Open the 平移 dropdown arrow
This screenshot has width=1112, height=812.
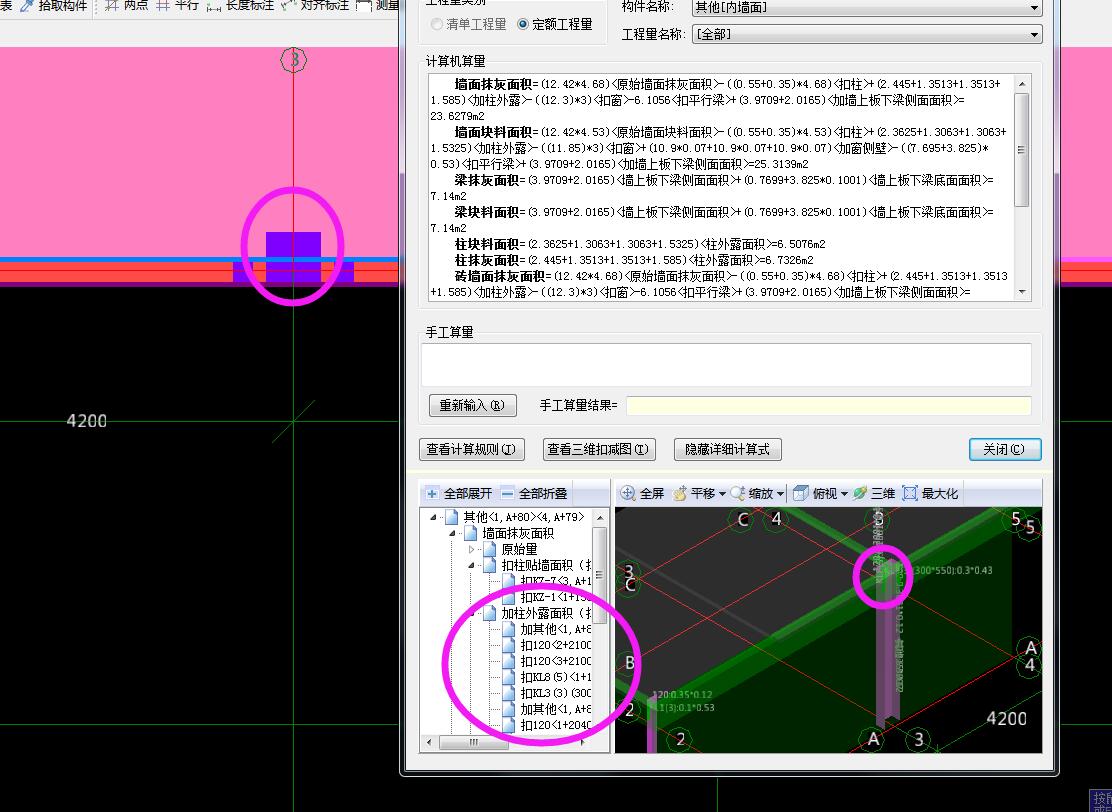point(722,494)
